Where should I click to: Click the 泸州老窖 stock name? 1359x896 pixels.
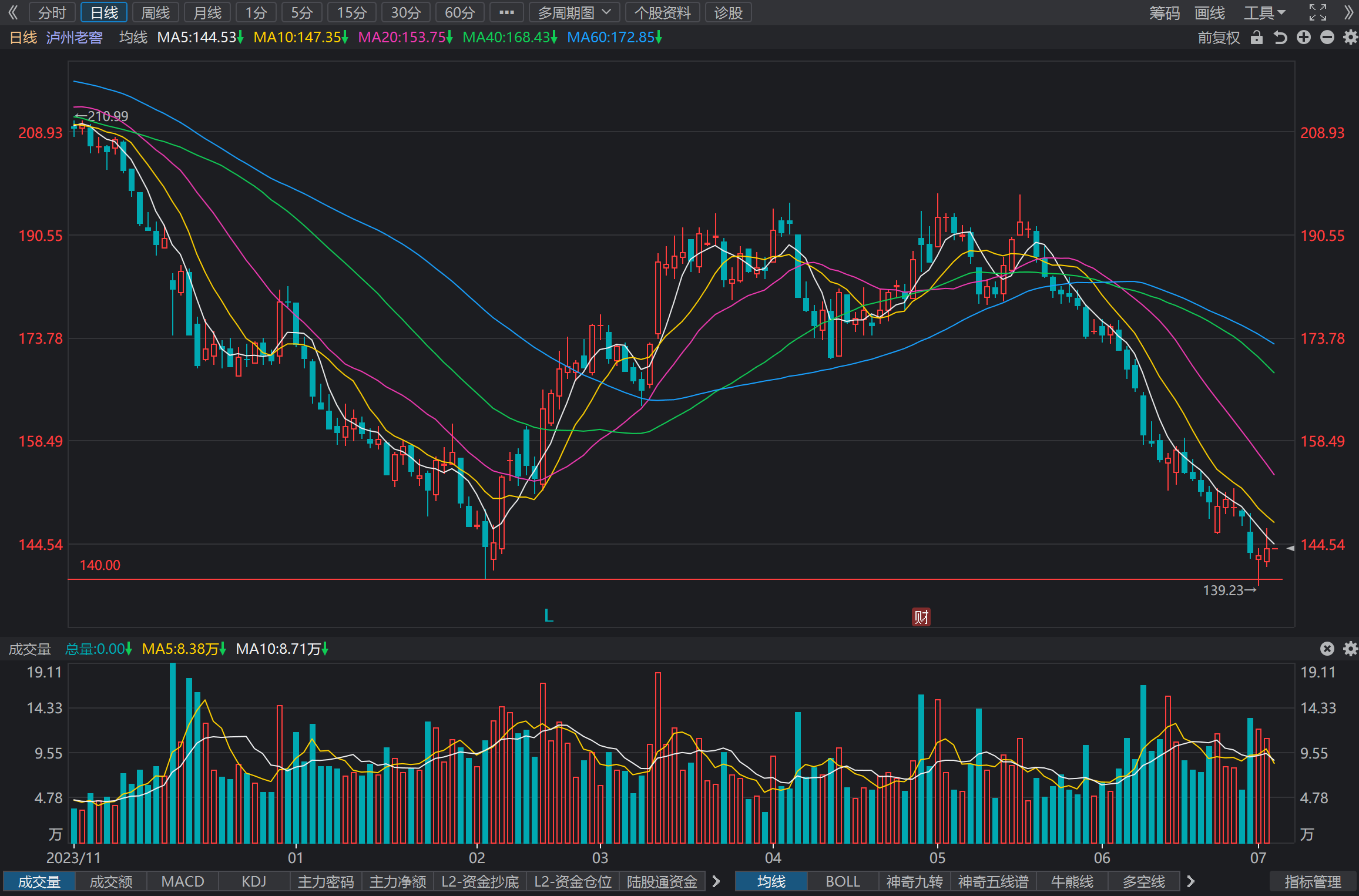pyautogui.click(x=75, y=38)
